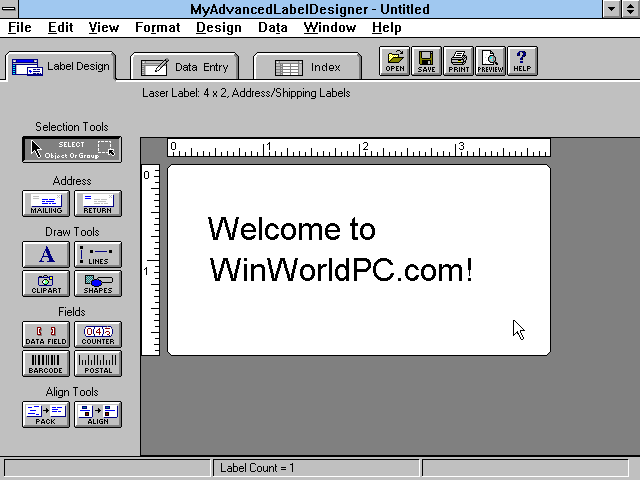Add a Data Field
The height and width of the screenshot is (480, 640).
point(46,334)
